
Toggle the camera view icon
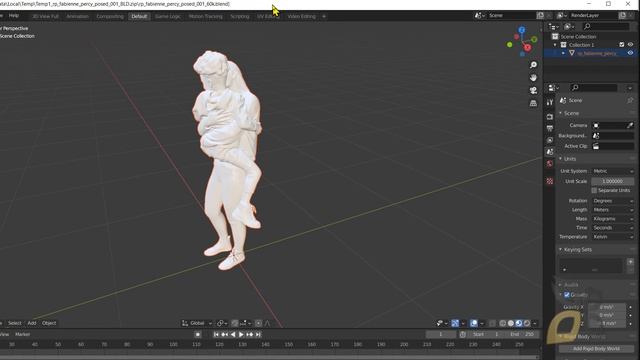point(533,91)
